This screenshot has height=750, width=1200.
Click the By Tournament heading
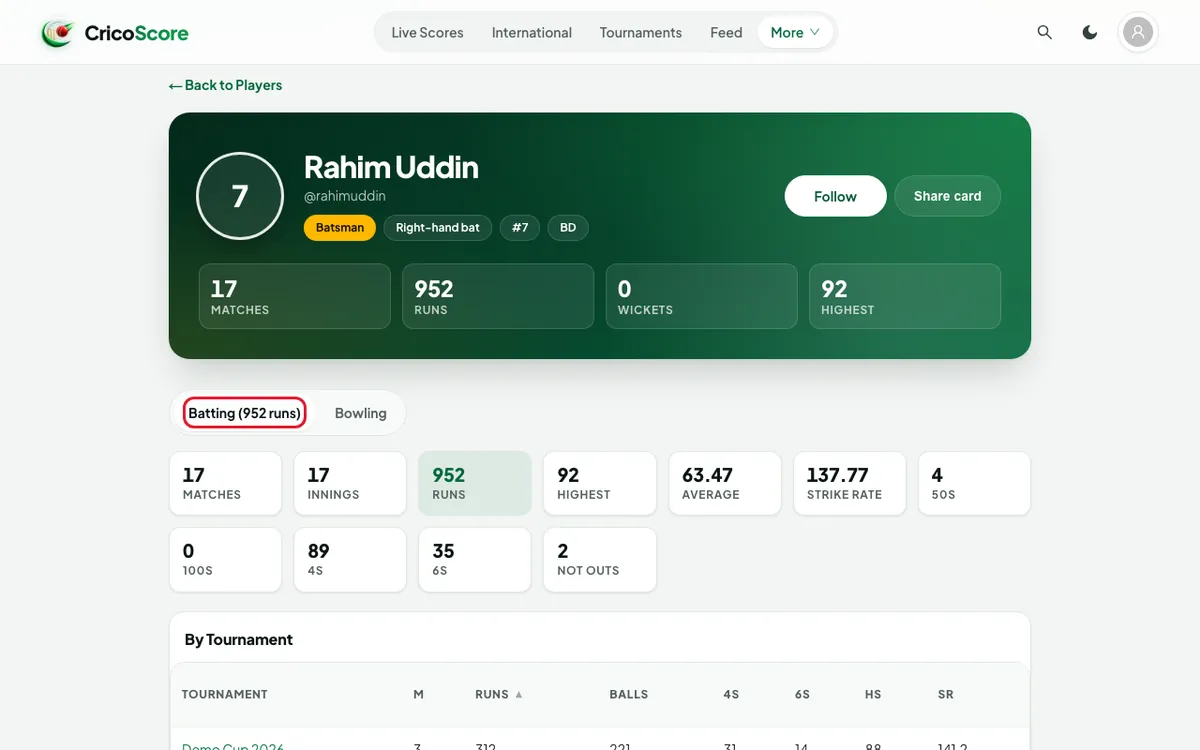pos(239,640)
